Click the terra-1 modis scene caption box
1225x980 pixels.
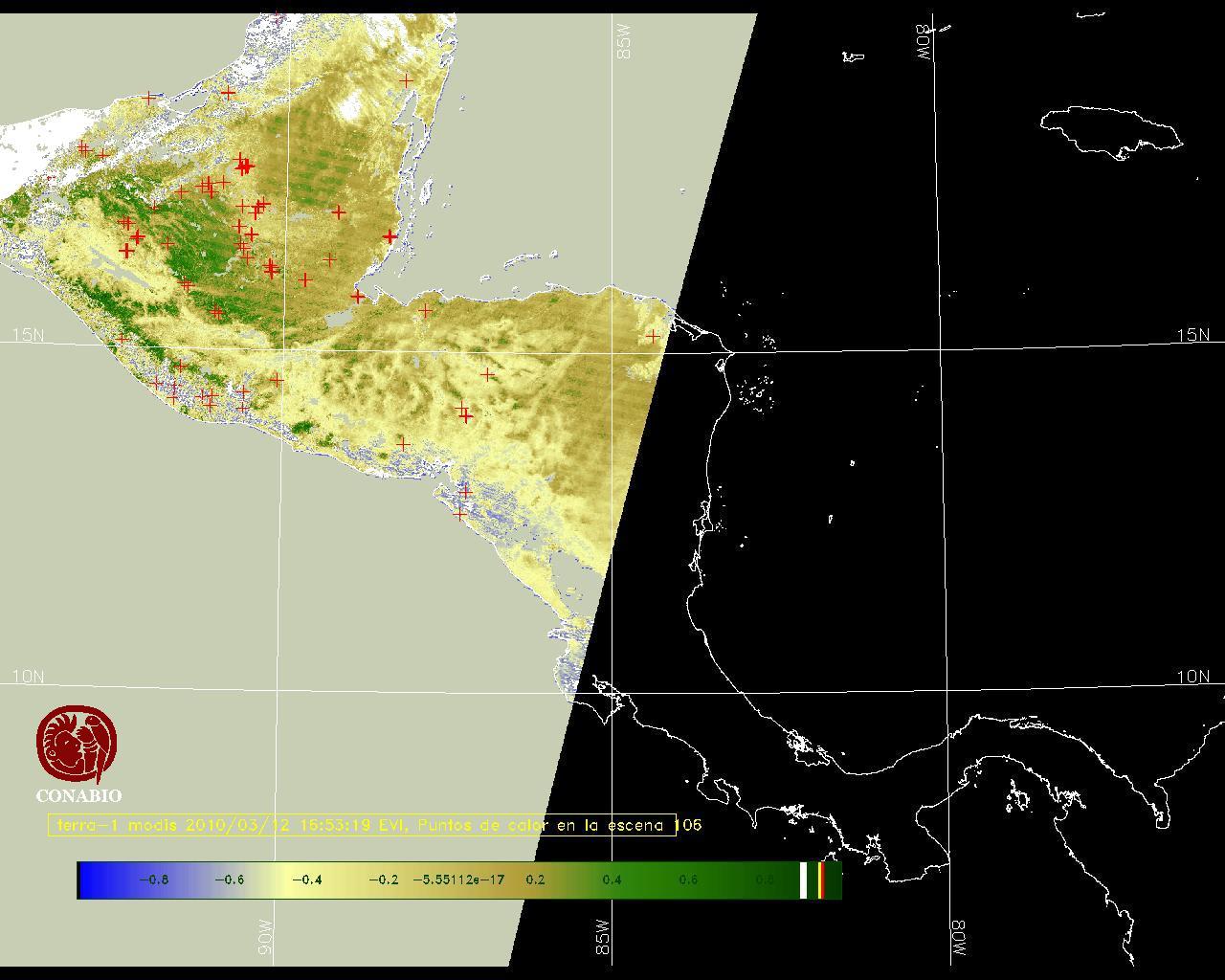pyautogui.click(x=362, y=825)
